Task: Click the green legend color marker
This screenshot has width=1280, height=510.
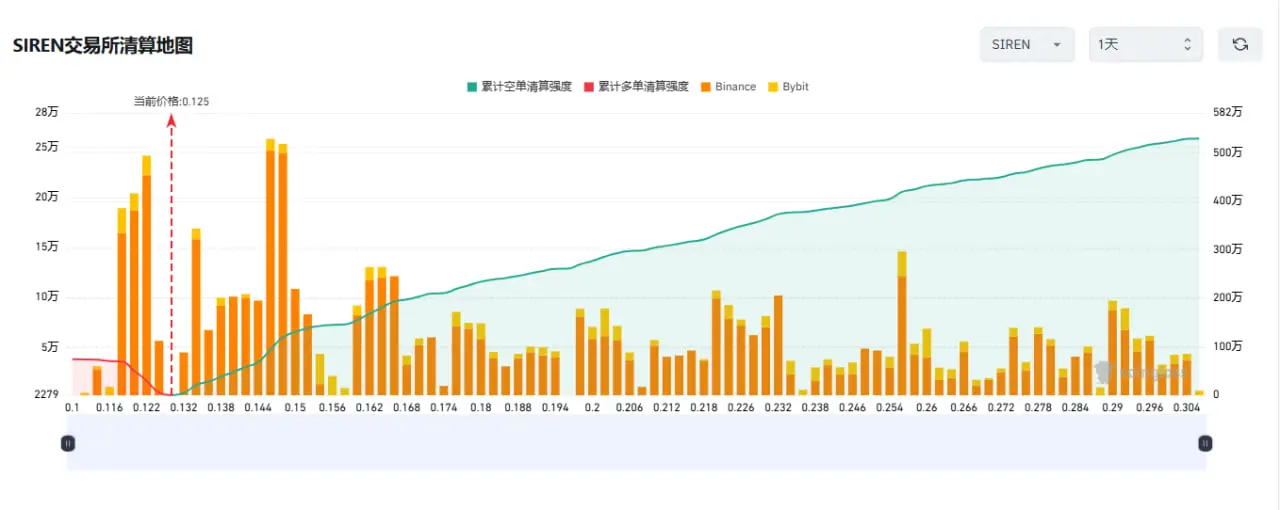Action: click(x=472, y=87)
